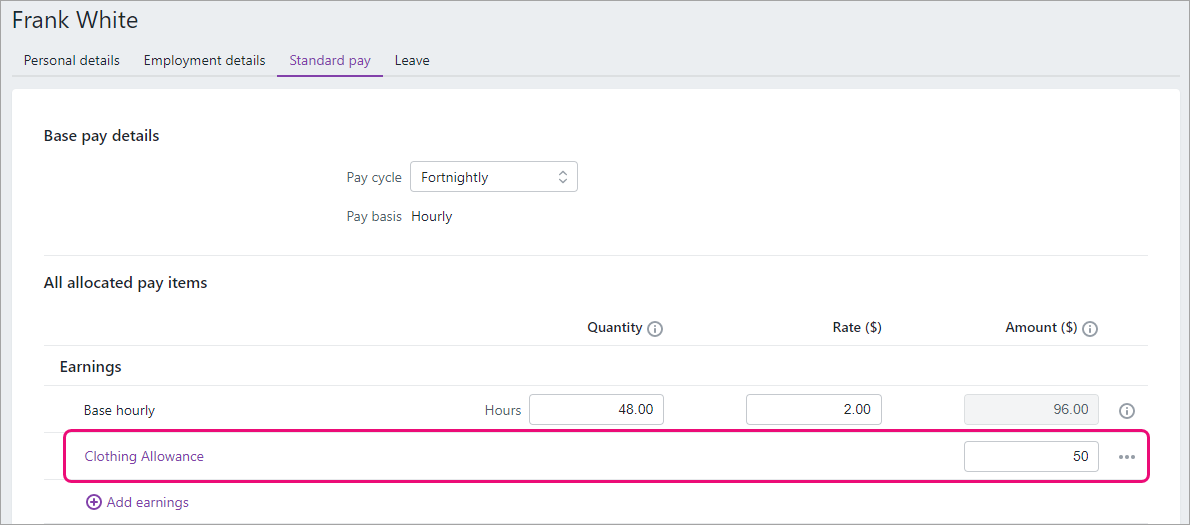Screen dimensions: 1190x525
Task: Click the Pay basis Hourly value
Action: 432,216
